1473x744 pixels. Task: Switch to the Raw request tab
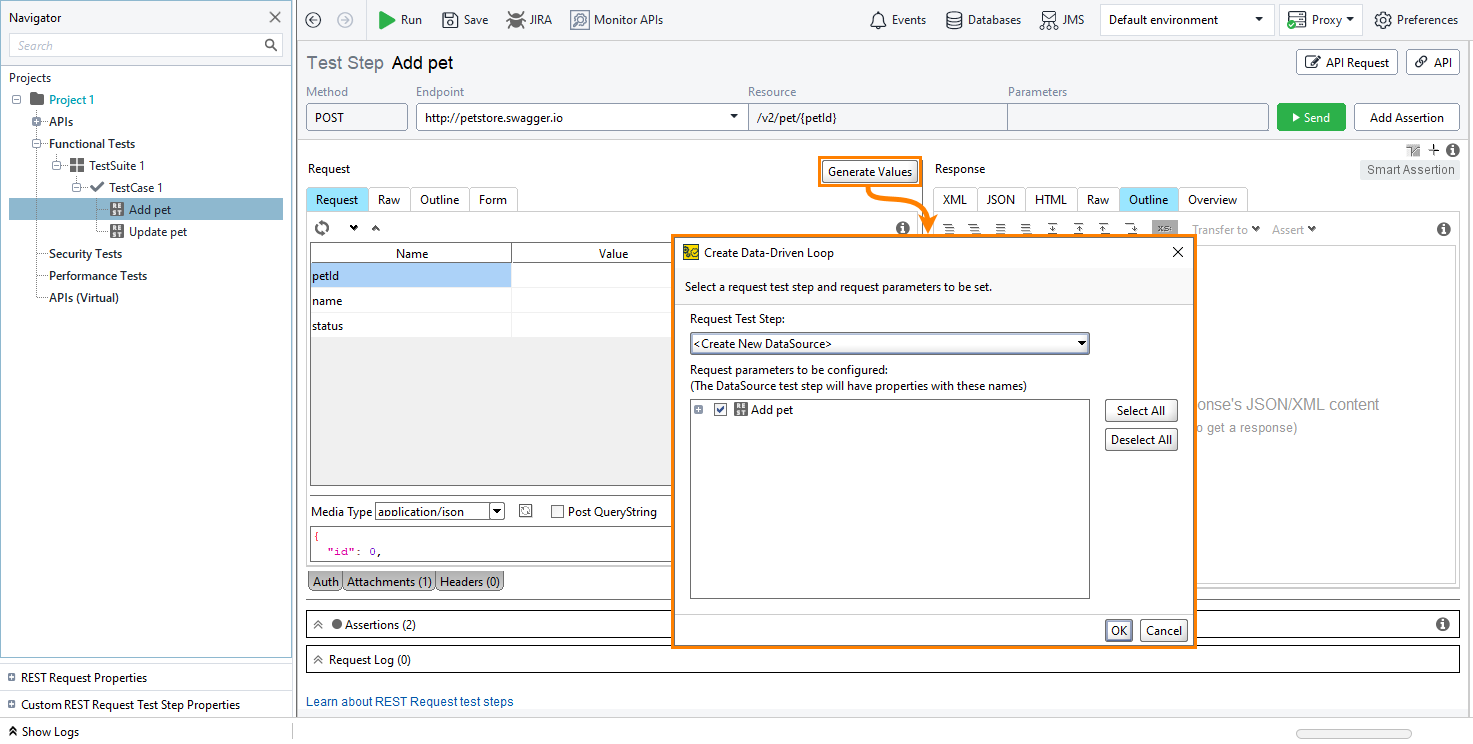[x=389, y=199]
